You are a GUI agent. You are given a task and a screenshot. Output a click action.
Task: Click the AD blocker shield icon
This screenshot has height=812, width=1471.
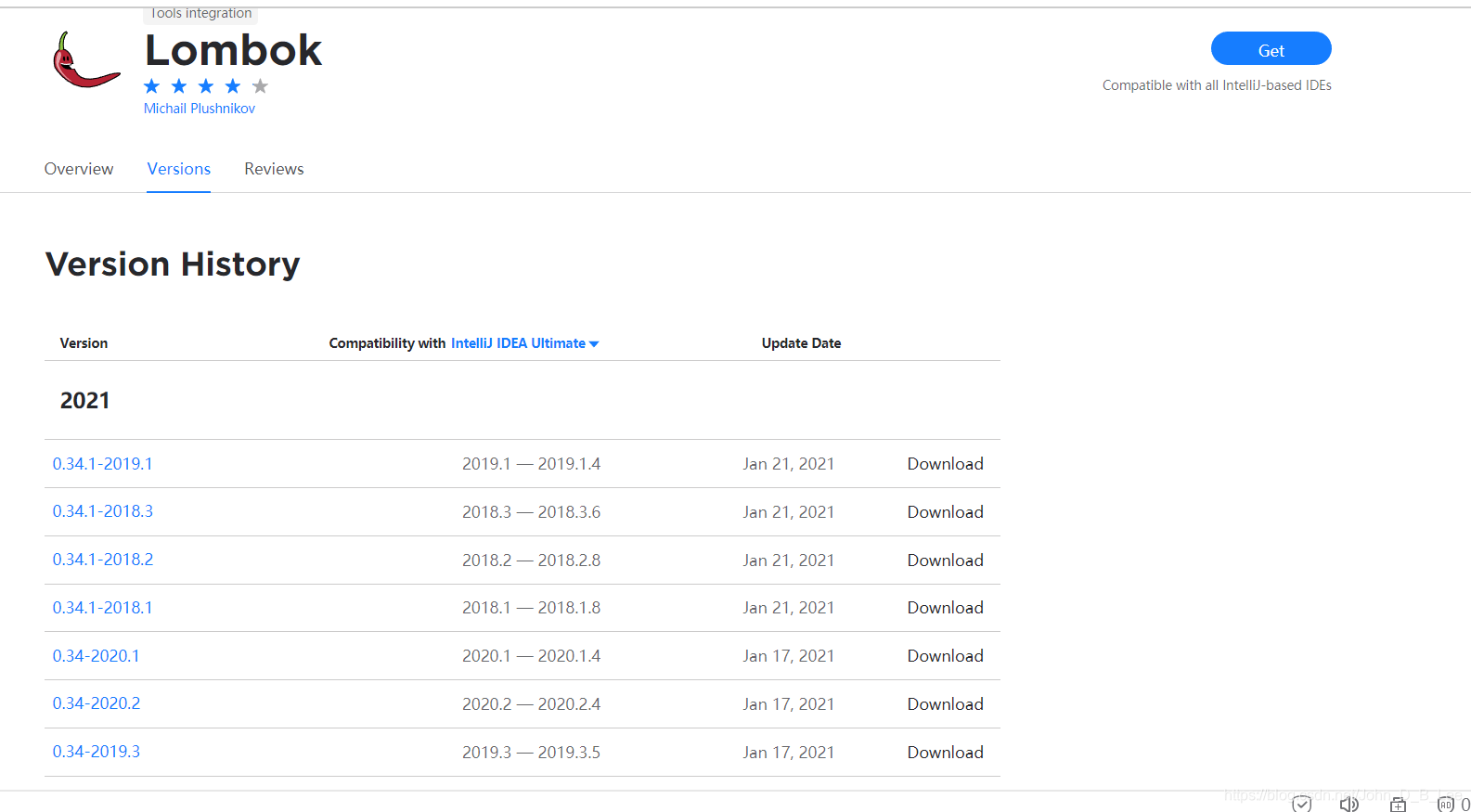[1446, 805]
